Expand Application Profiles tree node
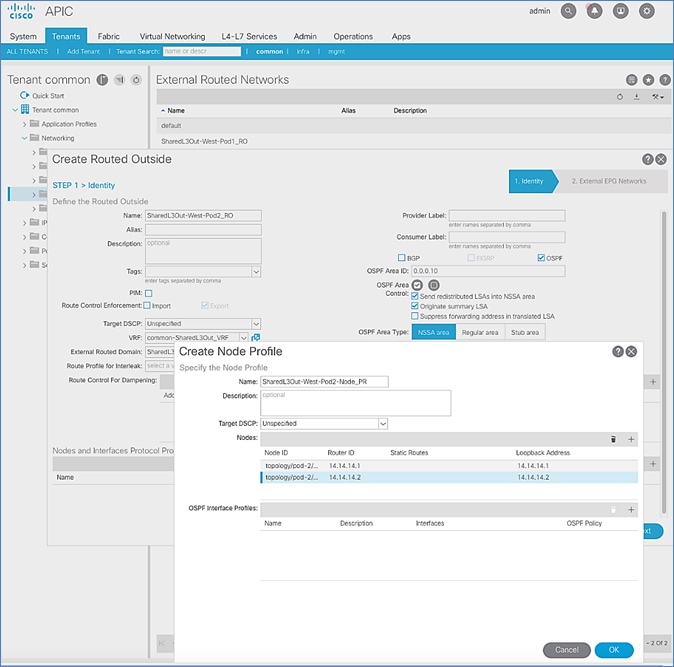 (25, 124)
